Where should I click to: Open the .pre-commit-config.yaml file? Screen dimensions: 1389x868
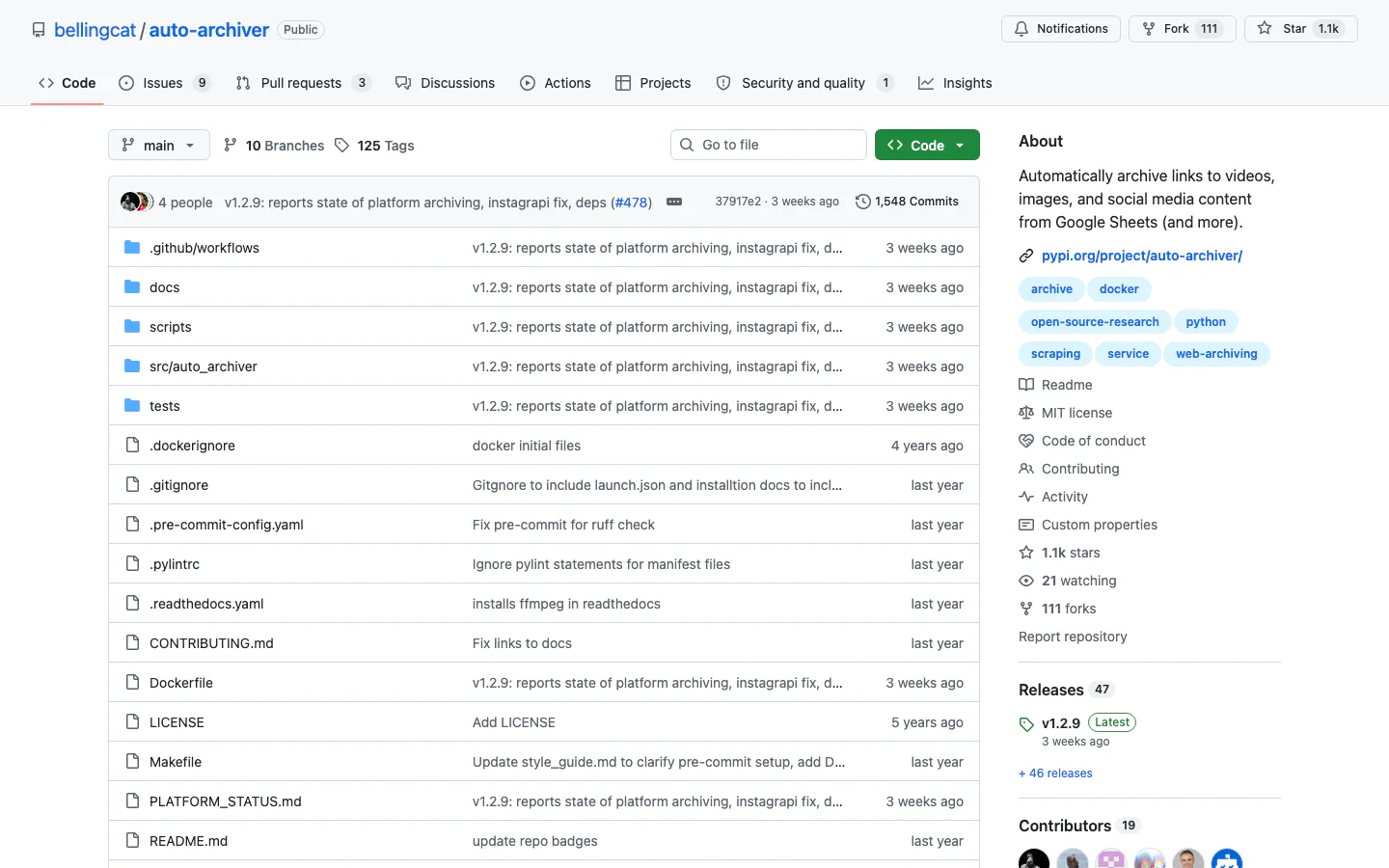point(227,525)
